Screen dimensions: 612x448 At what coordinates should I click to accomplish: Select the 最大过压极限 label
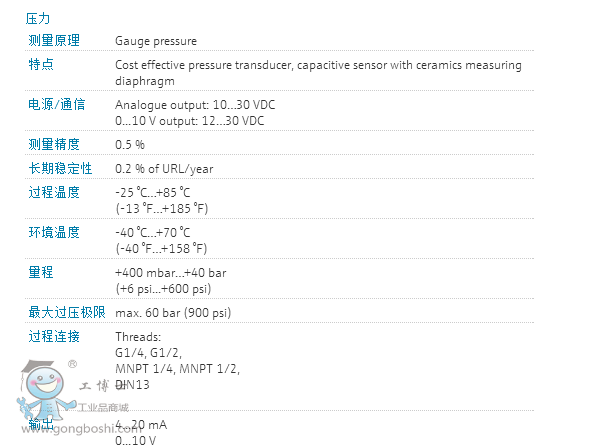tap(67, 312)
